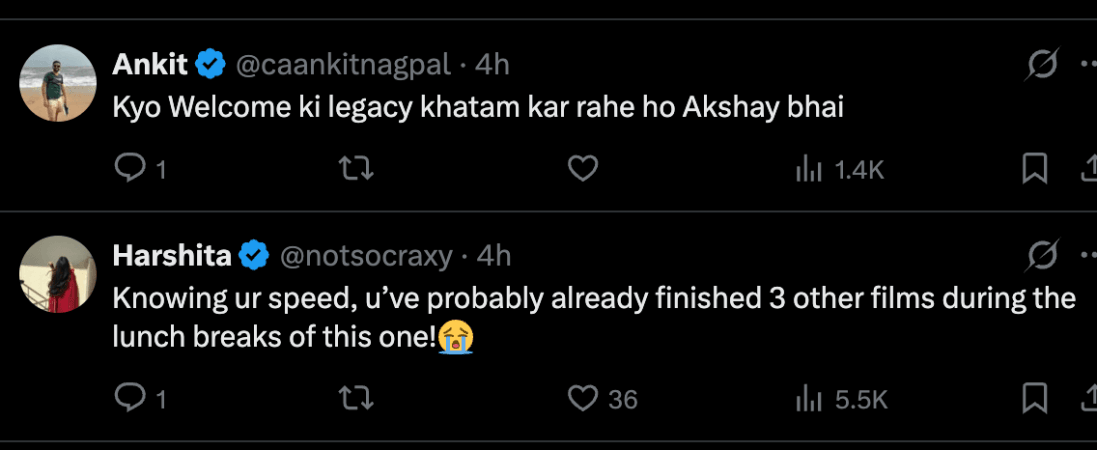Open Grok icon on Ankit's tweet

[1043, 66]
